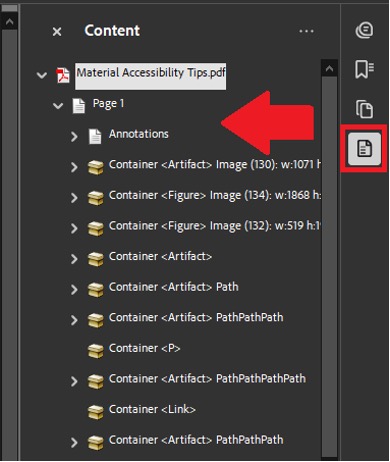The image size is (390, 462).
Task: Click the Content tree vertical scrollbar track
Action: (x=329, y=267)
